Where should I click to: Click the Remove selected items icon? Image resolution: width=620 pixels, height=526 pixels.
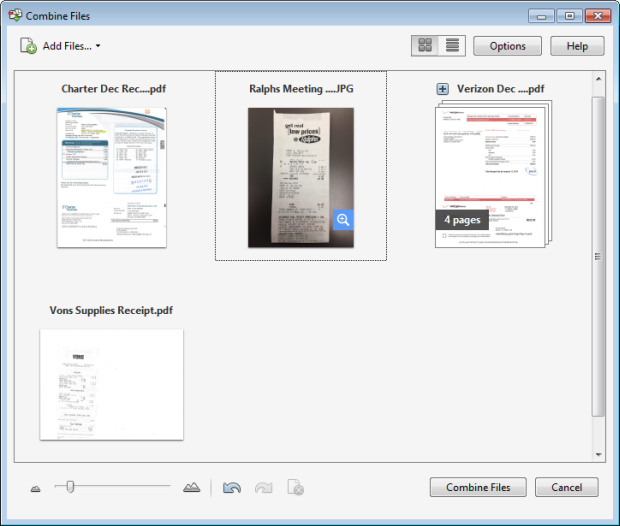pyautogui.click(x=295, y=488)
